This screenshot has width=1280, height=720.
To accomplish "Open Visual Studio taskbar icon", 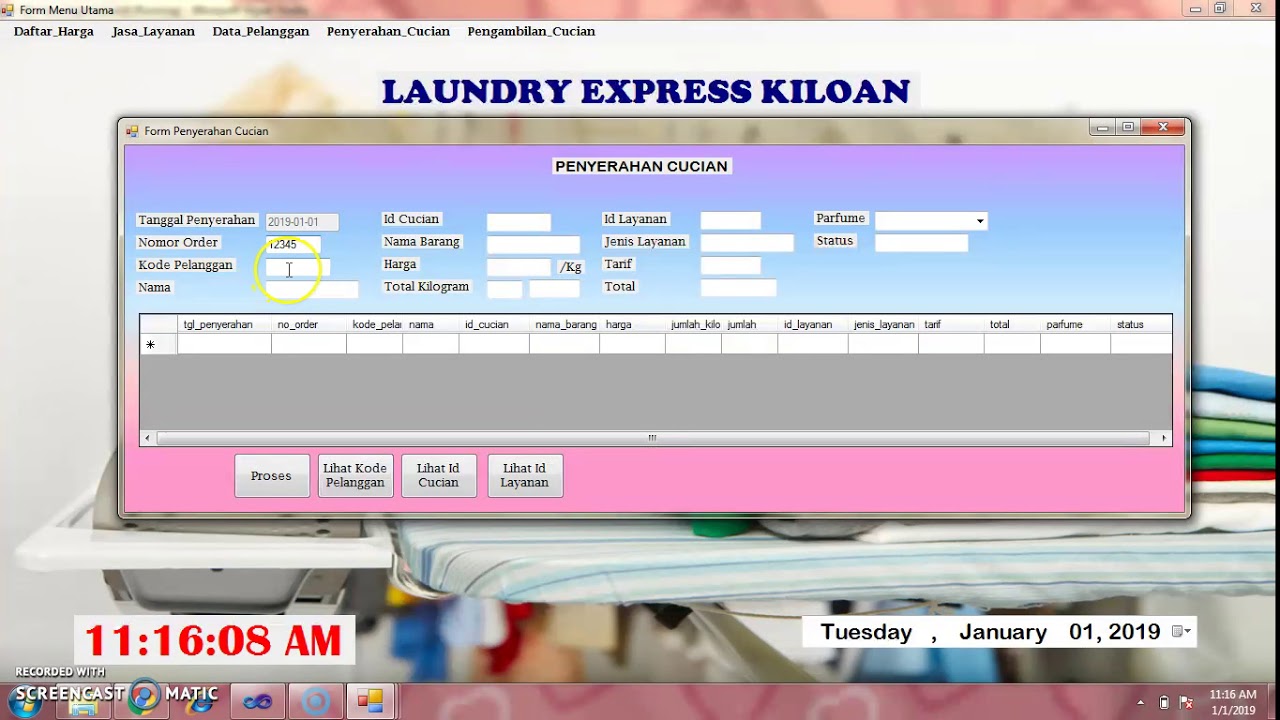I will point(258,702).
